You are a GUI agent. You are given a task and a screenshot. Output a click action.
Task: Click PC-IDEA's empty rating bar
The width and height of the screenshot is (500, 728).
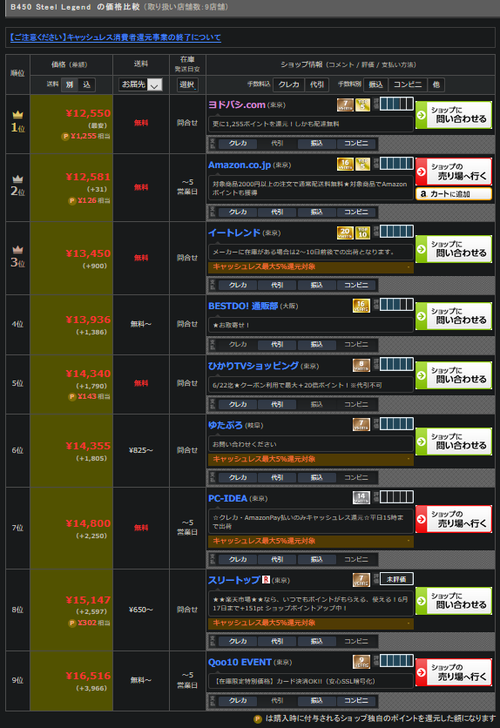pos(396,497)
